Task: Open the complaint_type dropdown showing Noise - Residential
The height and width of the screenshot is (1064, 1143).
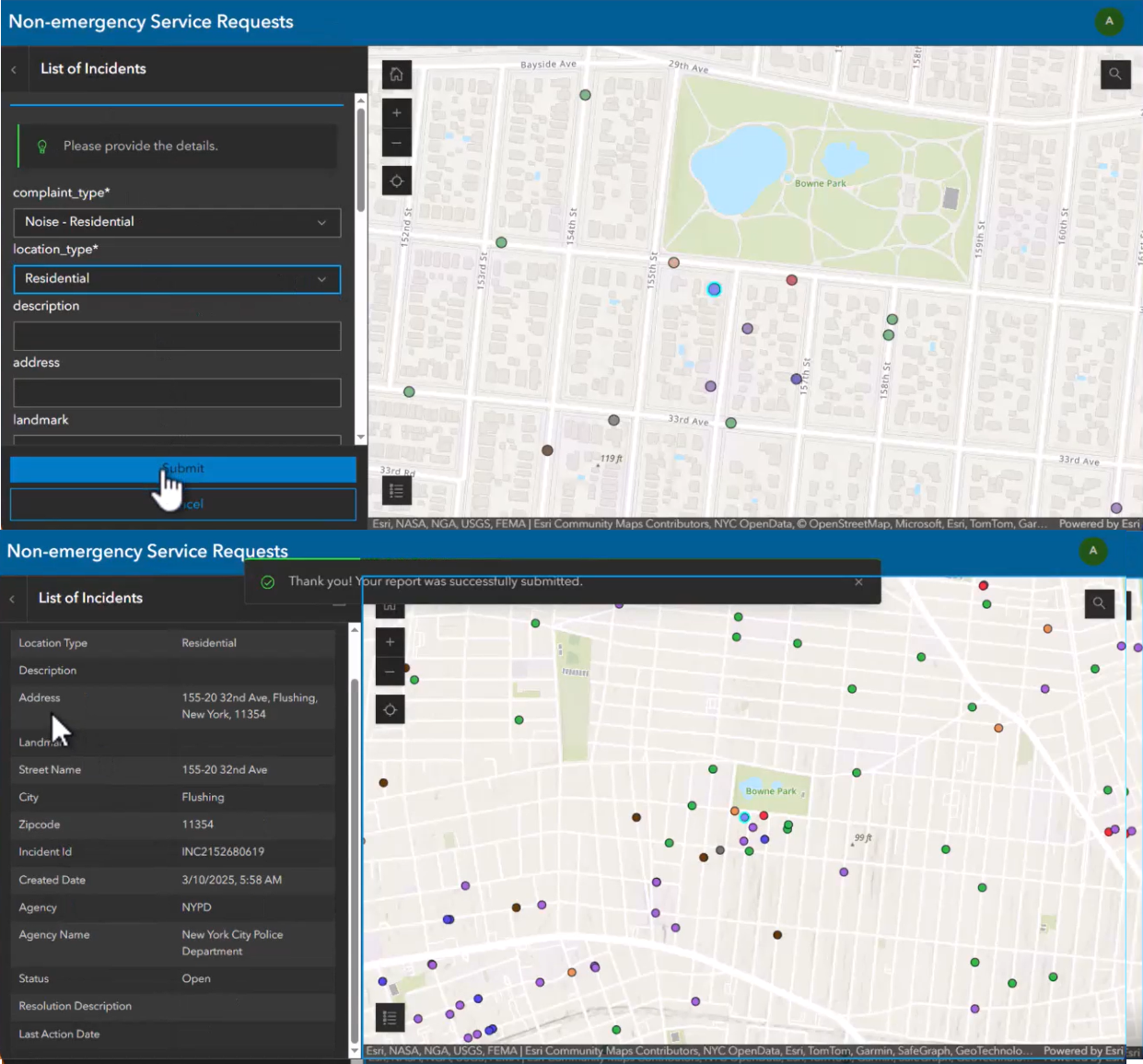Action: pyautogui.click(x=177, y=222)
